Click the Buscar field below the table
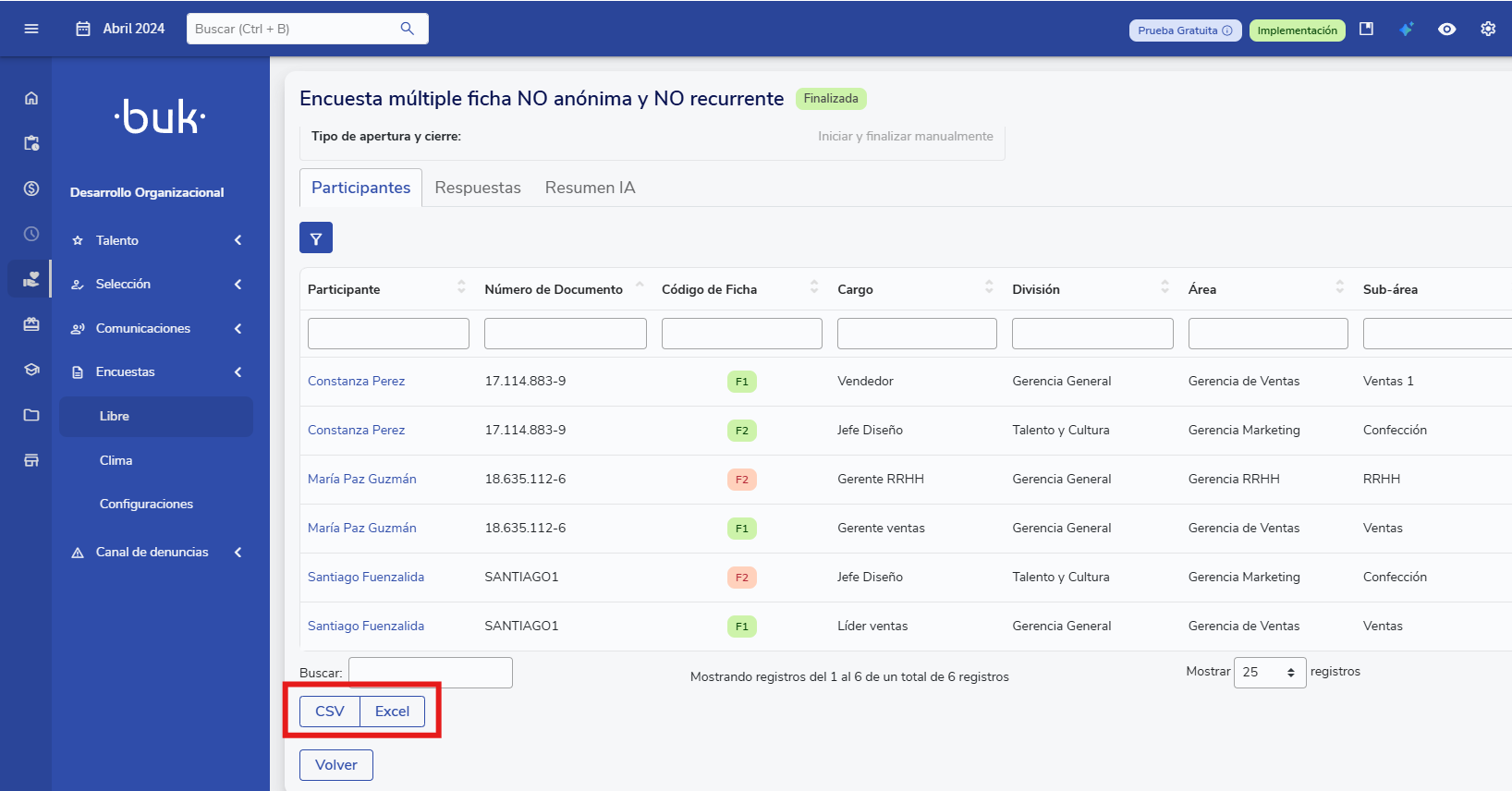 pyautogui.click(x=430, y=673)
